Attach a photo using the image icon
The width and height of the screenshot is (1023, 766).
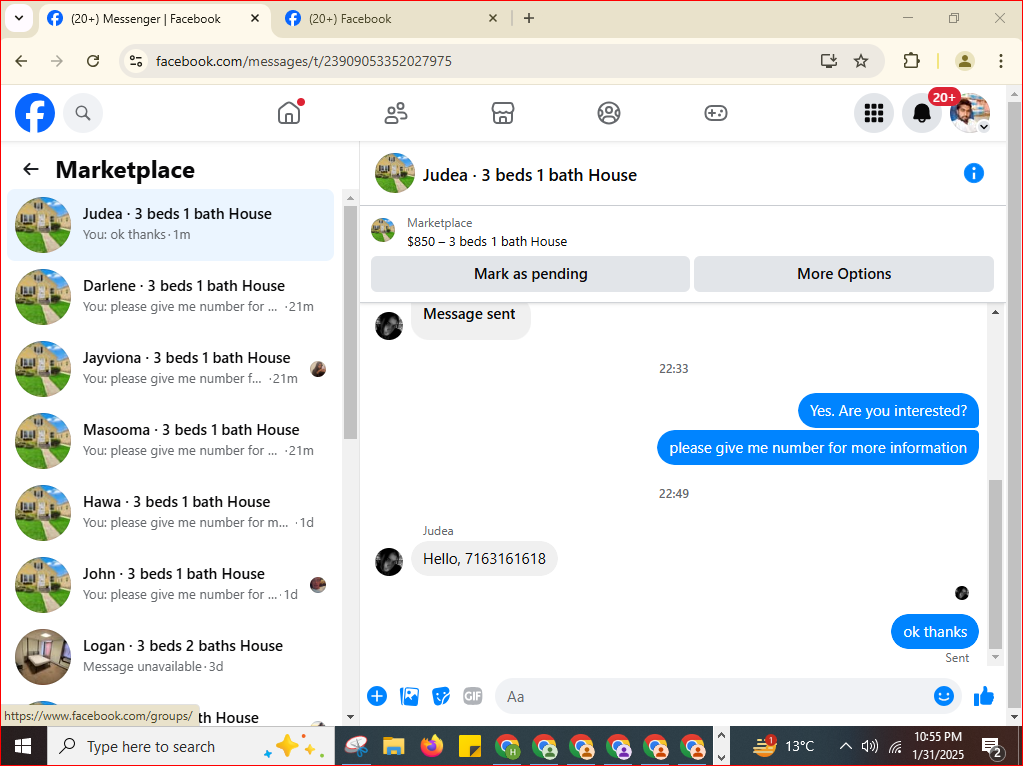(409, 696)
